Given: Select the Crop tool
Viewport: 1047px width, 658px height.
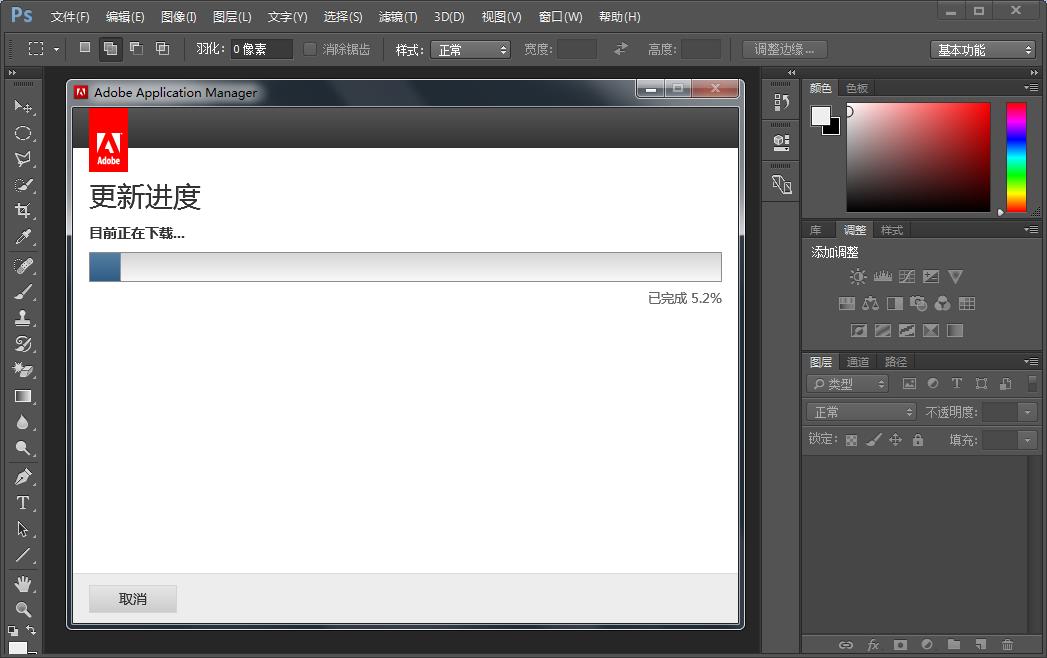Looking at the screenshot, I should [23, 211].
